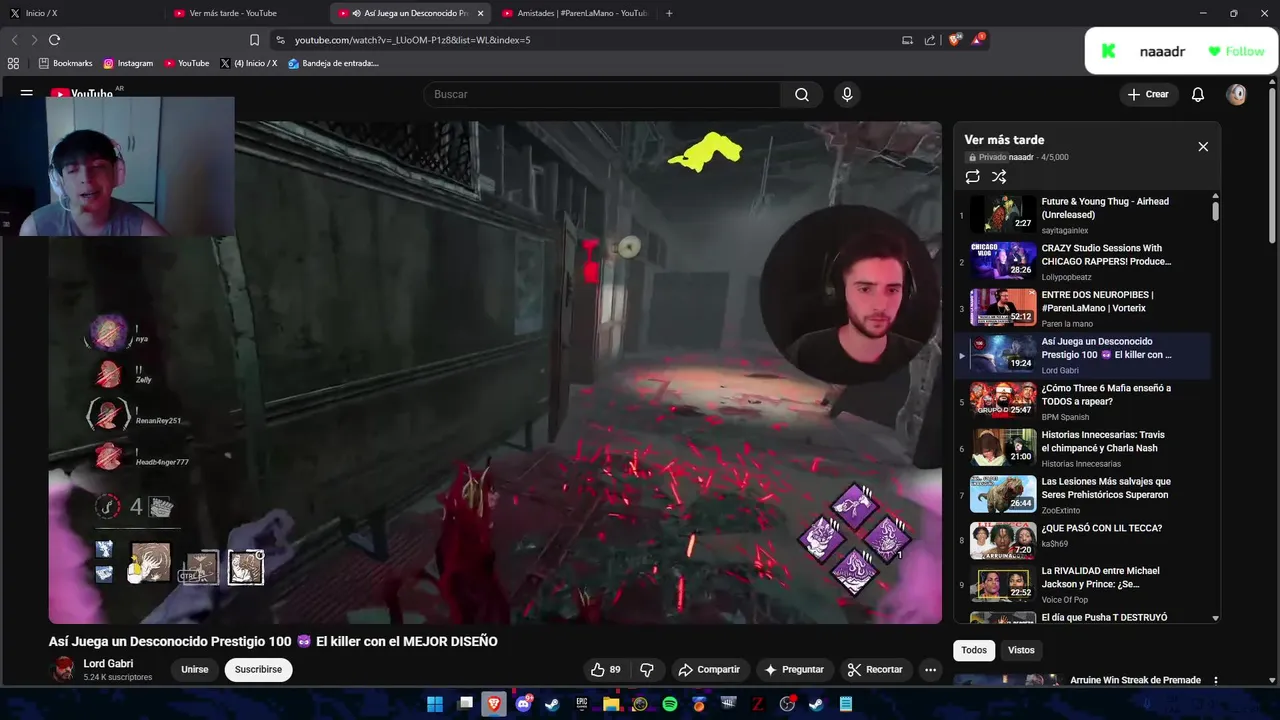This screenshot has height=720, width=1280.
Task: Open the (4) Inicio / X bookmark
Action: click(248, 63)
